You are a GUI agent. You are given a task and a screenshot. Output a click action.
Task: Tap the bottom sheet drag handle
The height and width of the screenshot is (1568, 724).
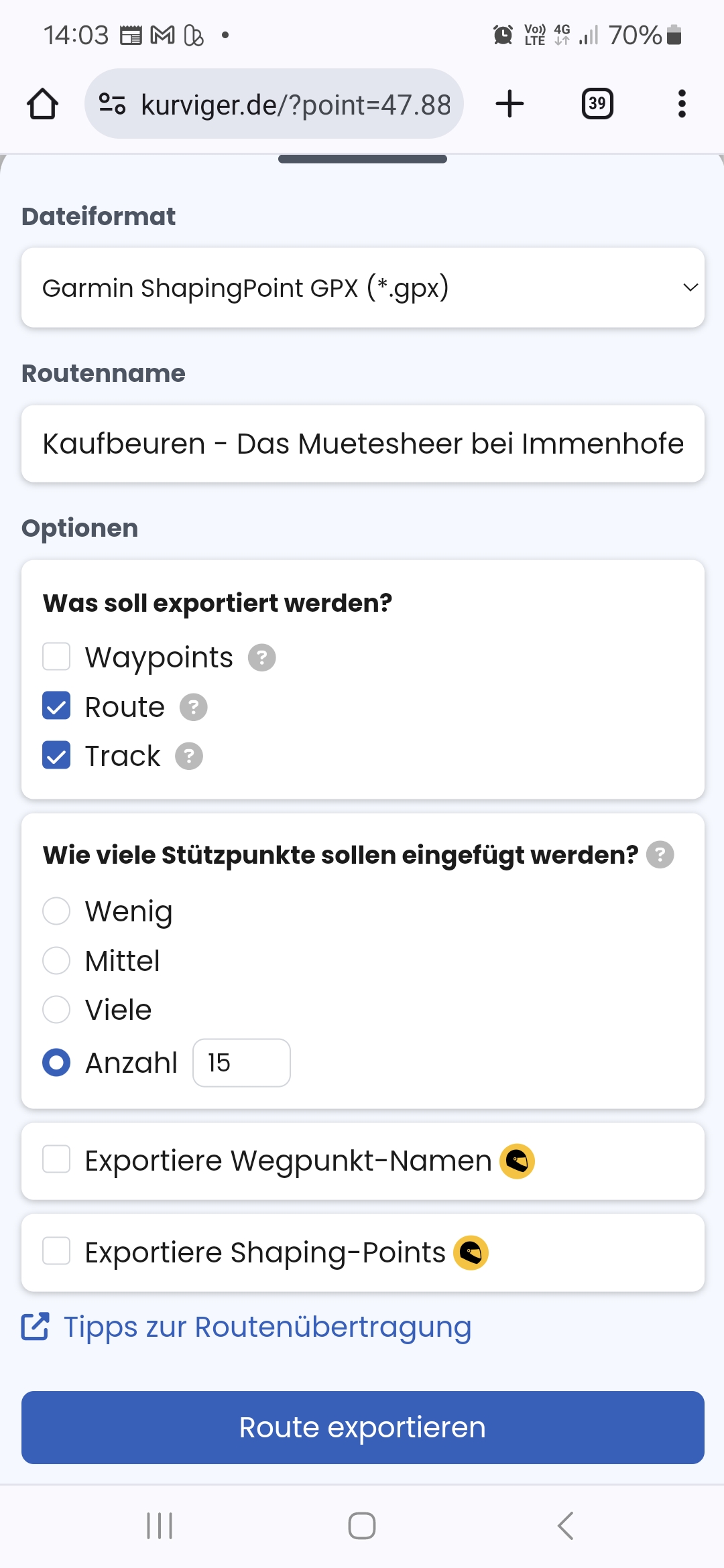[x=363, y=159]
